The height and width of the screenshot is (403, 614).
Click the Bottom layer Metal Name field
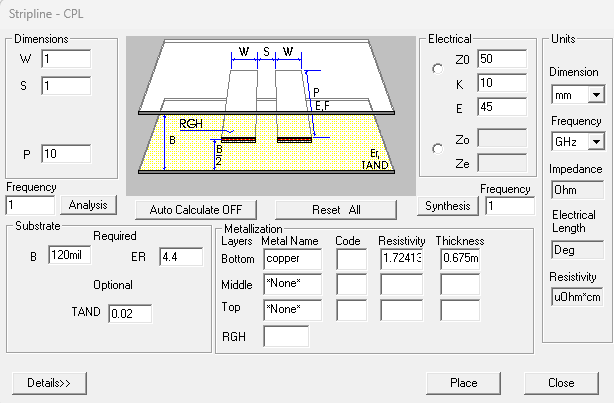(292, 259)
